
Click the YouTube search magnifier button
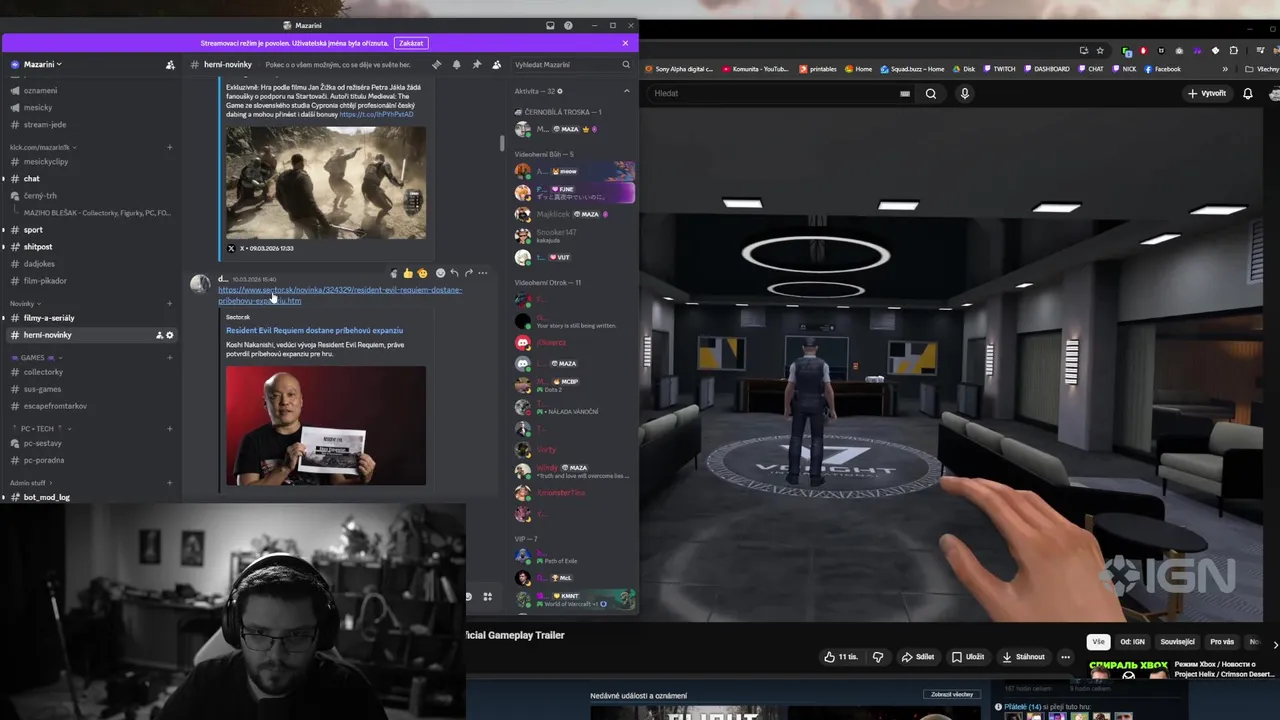pos(931,93)
